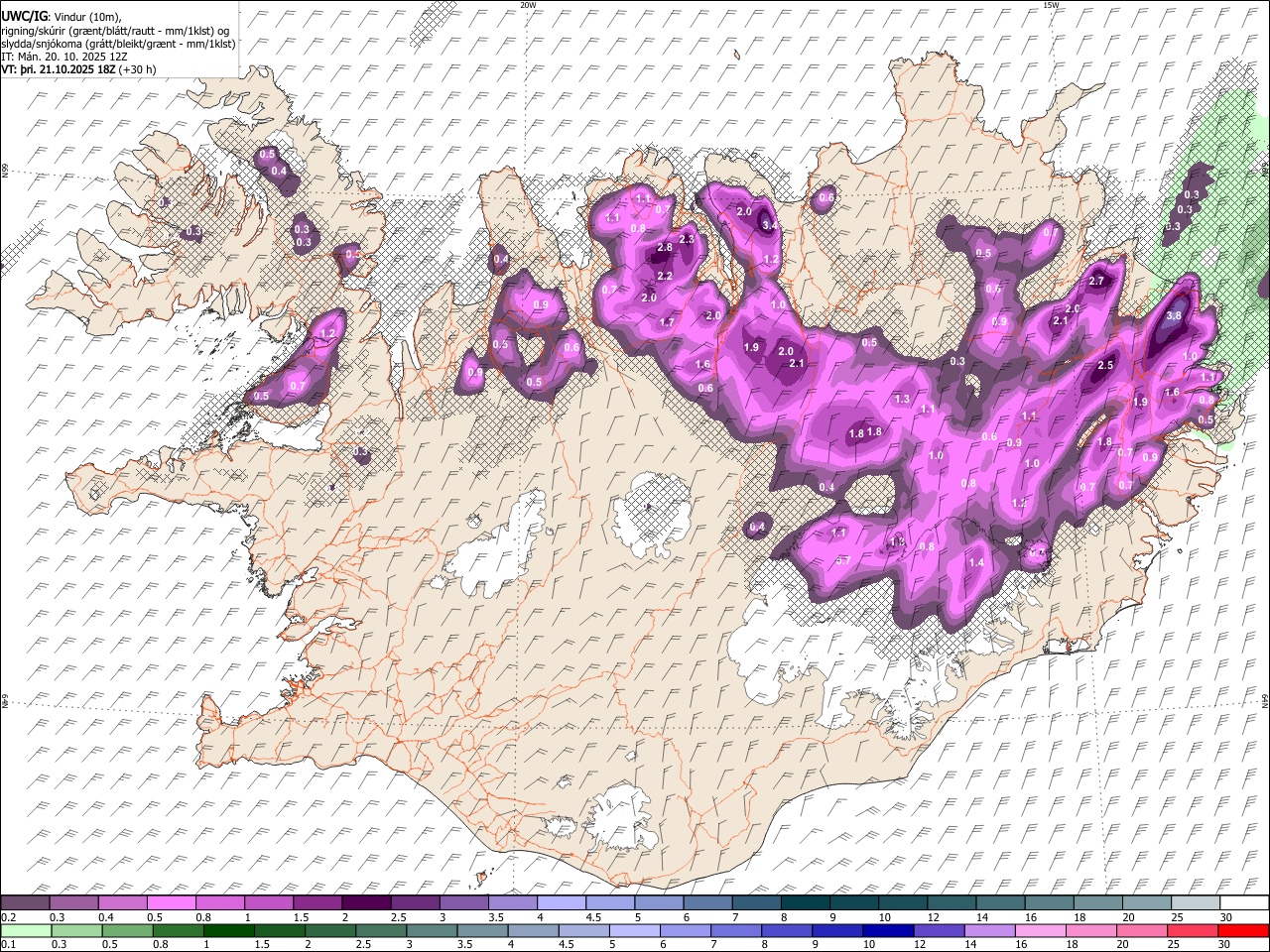
Task: Select the 1.4 value label on the map
Action: (x=976, y=562)
